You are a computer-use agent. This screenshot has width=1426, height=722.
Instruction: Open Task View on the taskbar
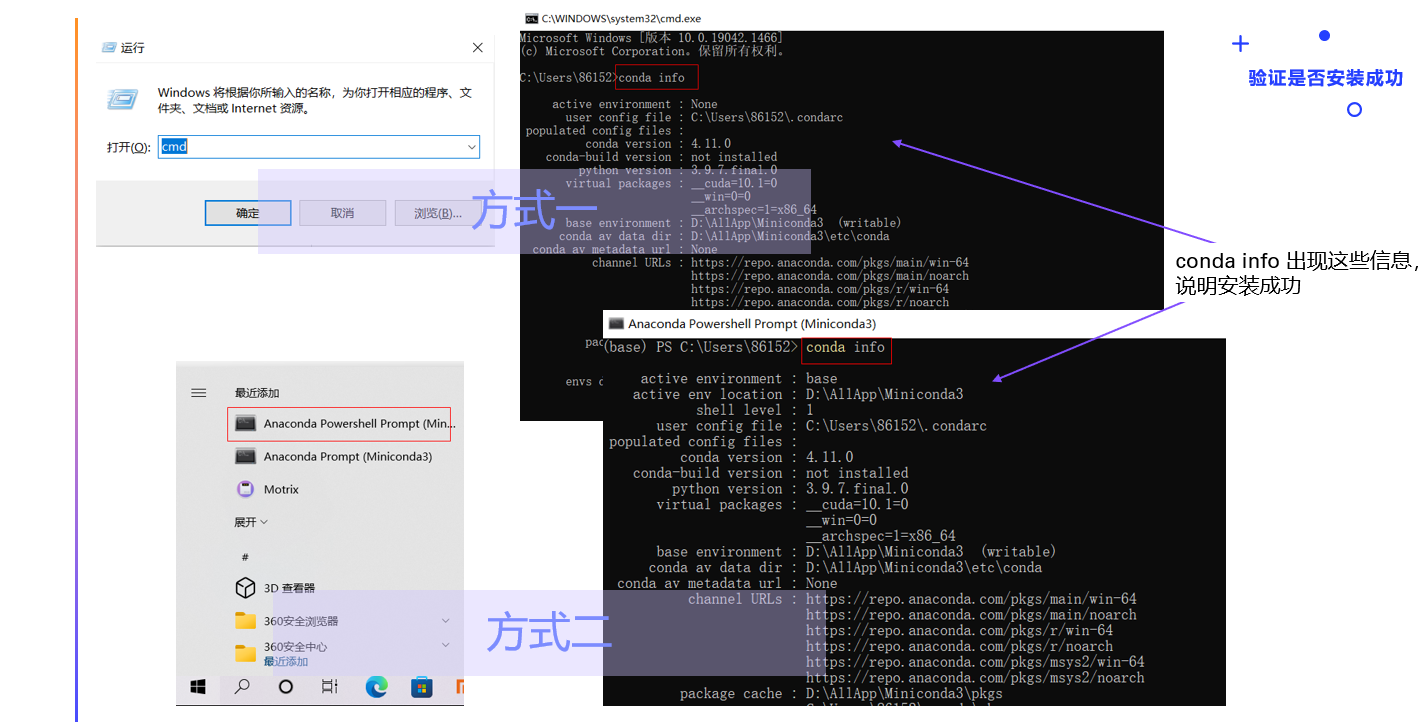[x=330, y=687]
